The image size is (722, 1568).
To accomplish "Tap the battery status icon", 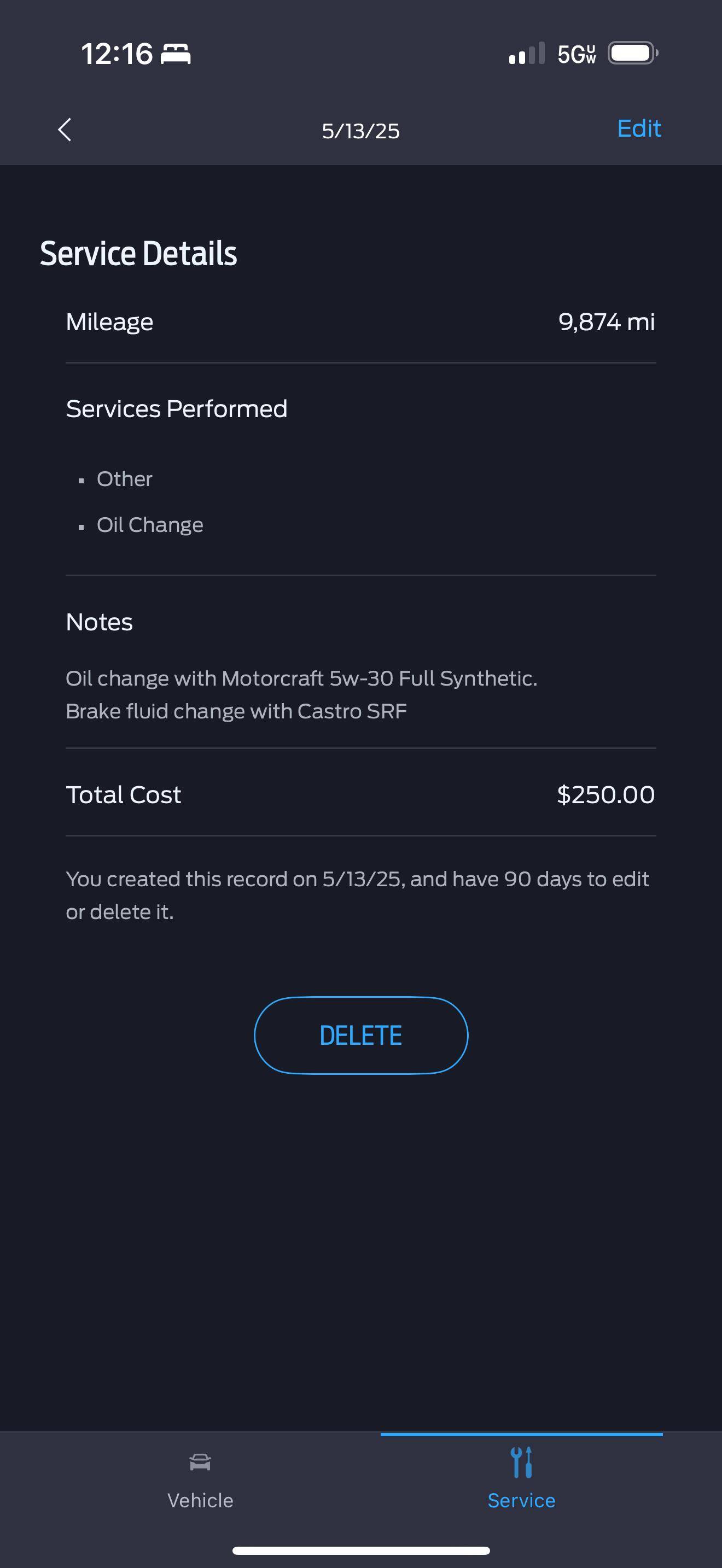I will point(633,53).
